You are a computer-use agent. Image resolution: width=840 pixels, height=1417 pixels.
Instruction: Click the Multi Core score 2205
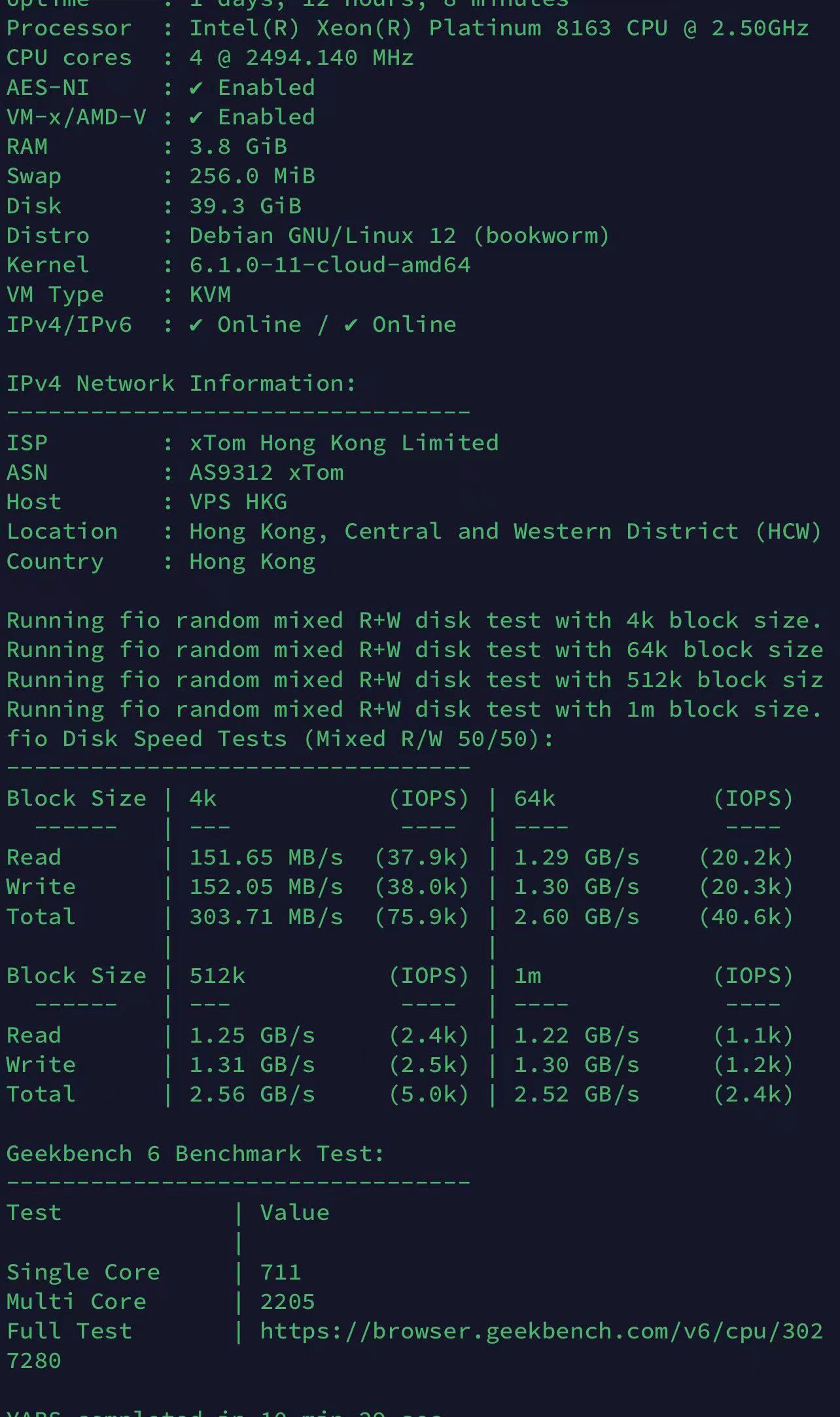tap(287, 1301)
